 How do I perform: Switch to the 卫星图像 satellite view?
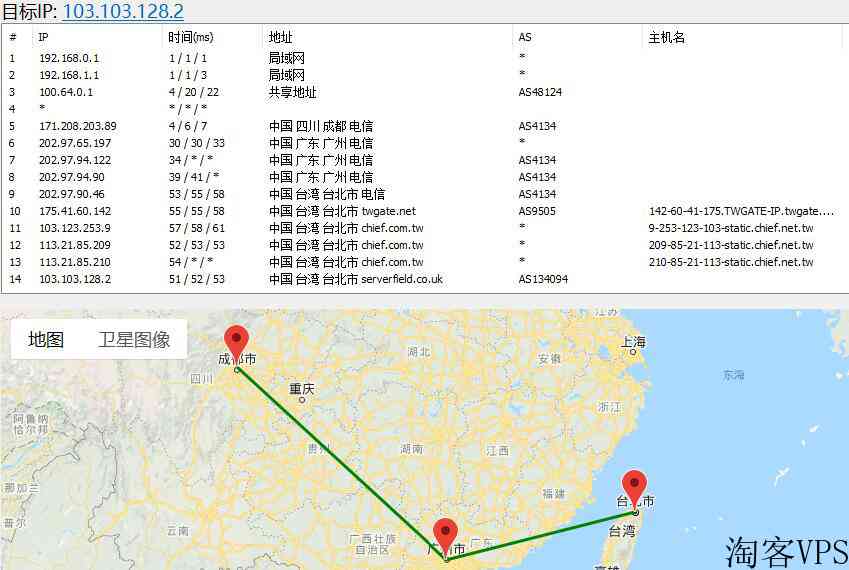pos(134,340)
